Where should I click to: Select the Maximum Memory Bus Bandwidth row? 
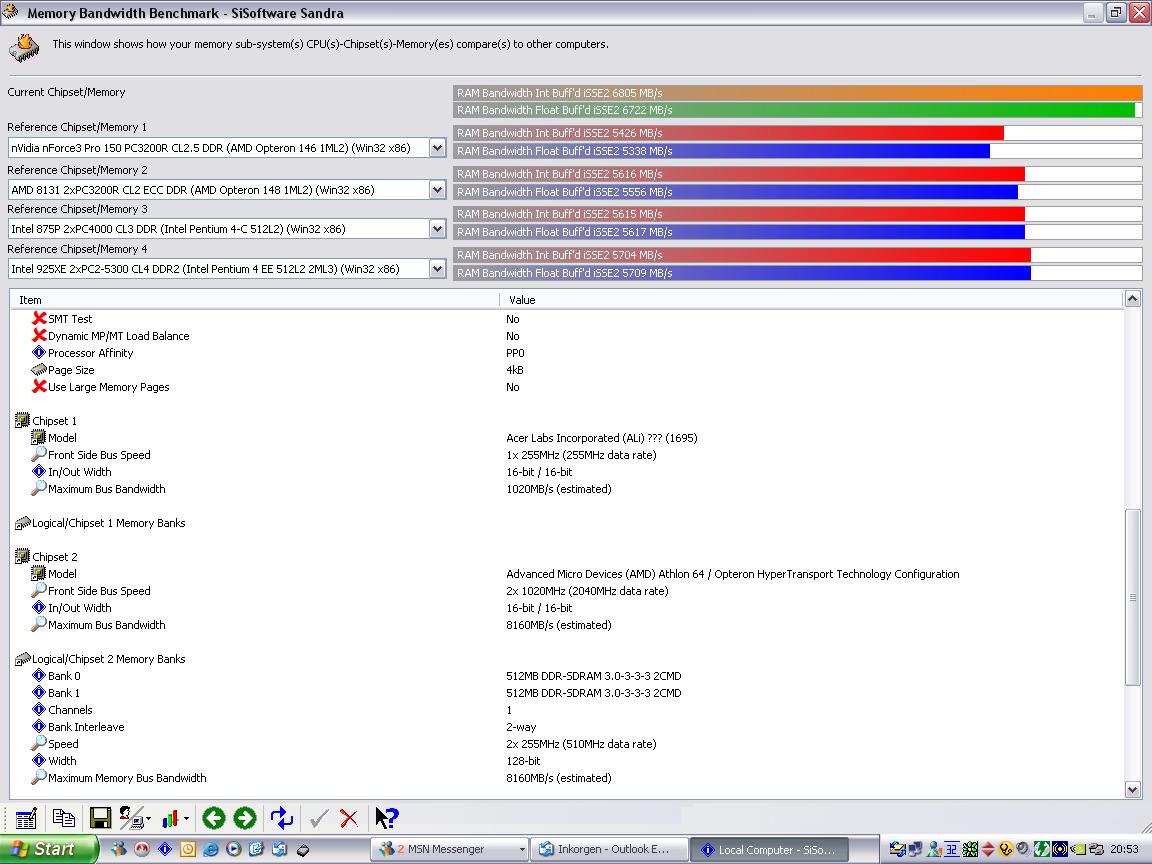567,778
